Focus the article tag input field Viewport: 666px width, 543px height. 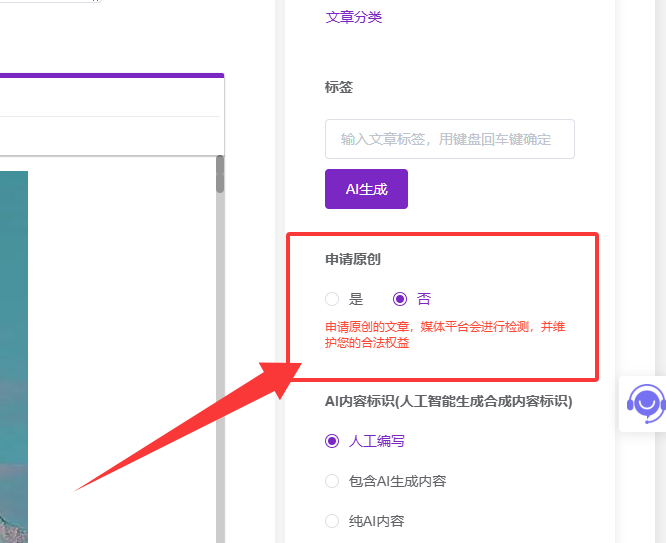pyautogui.click(x=450, y=139)
